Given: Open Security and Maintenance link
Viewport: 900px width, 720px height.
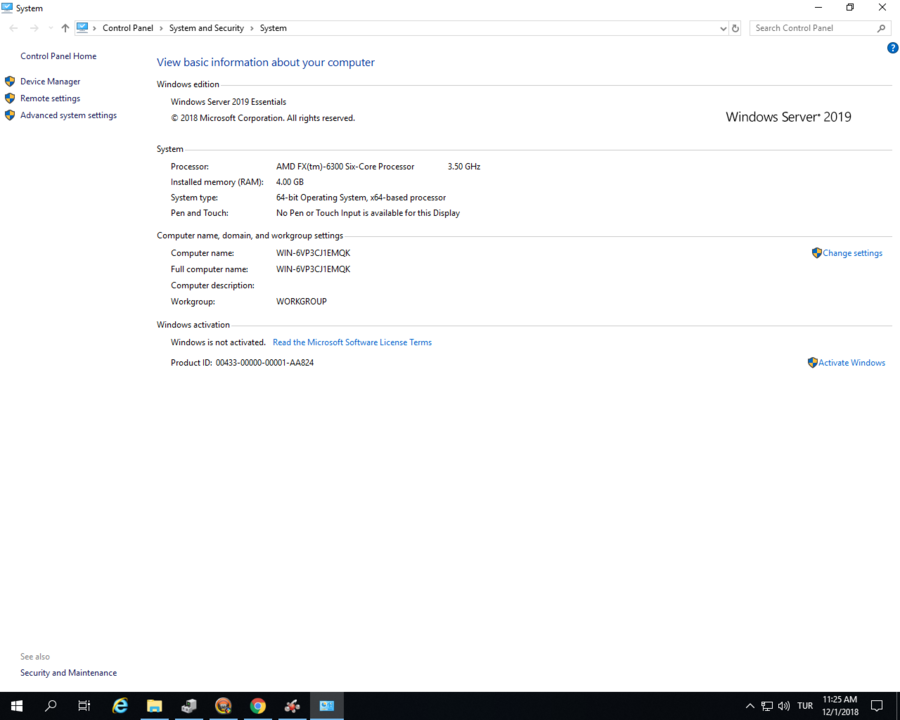Looking at the screenshot, I should [x=68, y=673].
